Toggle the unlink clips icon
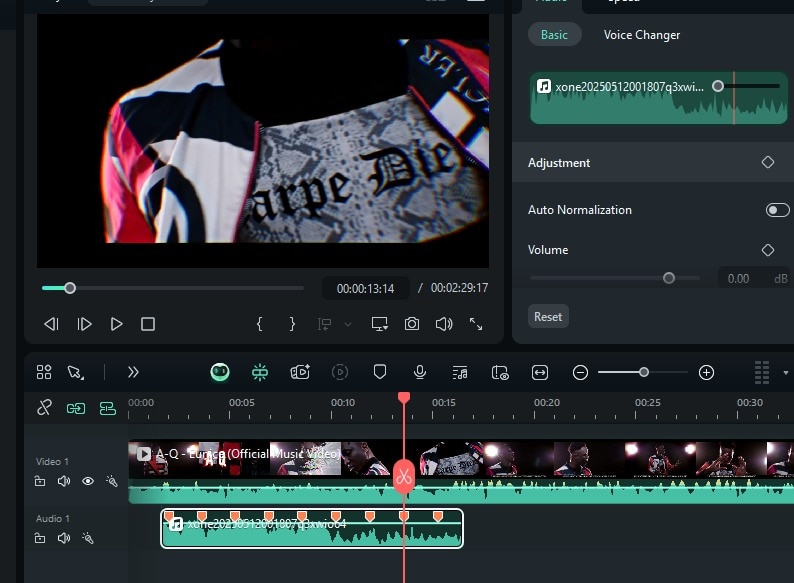794x583 pixels. 45,408
